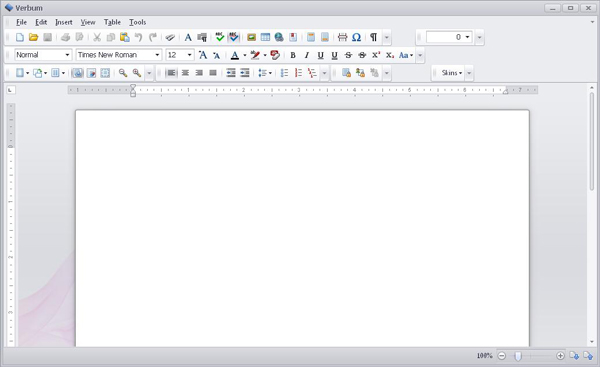Open the Skins button menu

click(452, 73)
